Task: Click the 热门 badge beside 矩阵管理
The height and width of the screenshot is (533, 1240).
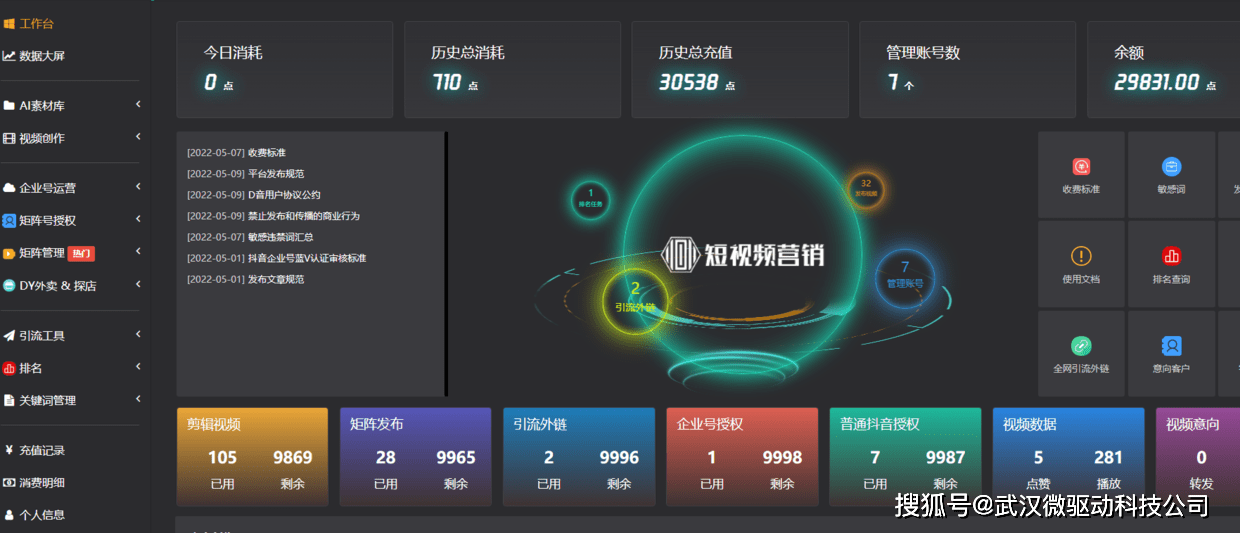Action: pyautogui.click(x=81, y=253)
